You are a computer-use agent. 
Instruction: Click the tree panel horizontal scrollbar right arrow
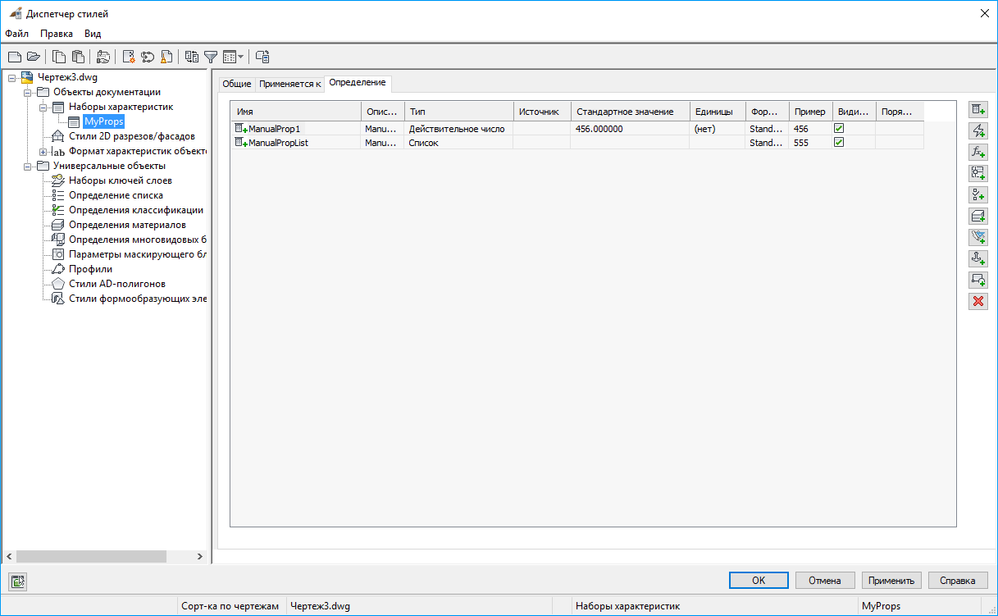click(200, 556)
